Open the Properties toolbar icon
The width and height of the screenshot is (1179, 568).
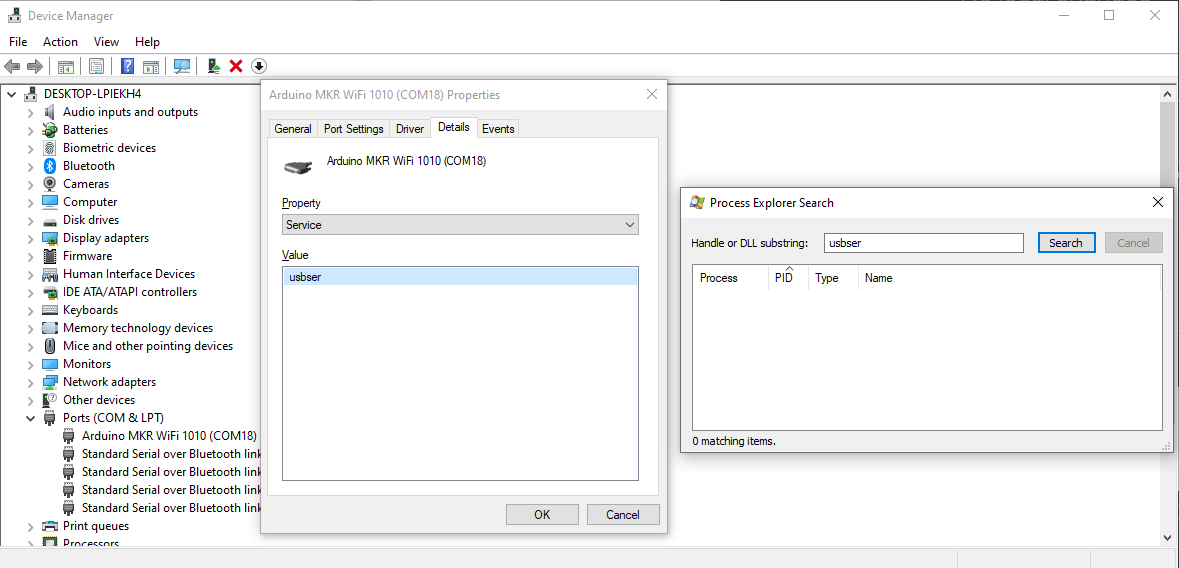pyautogui.click(x=96, y=66)
